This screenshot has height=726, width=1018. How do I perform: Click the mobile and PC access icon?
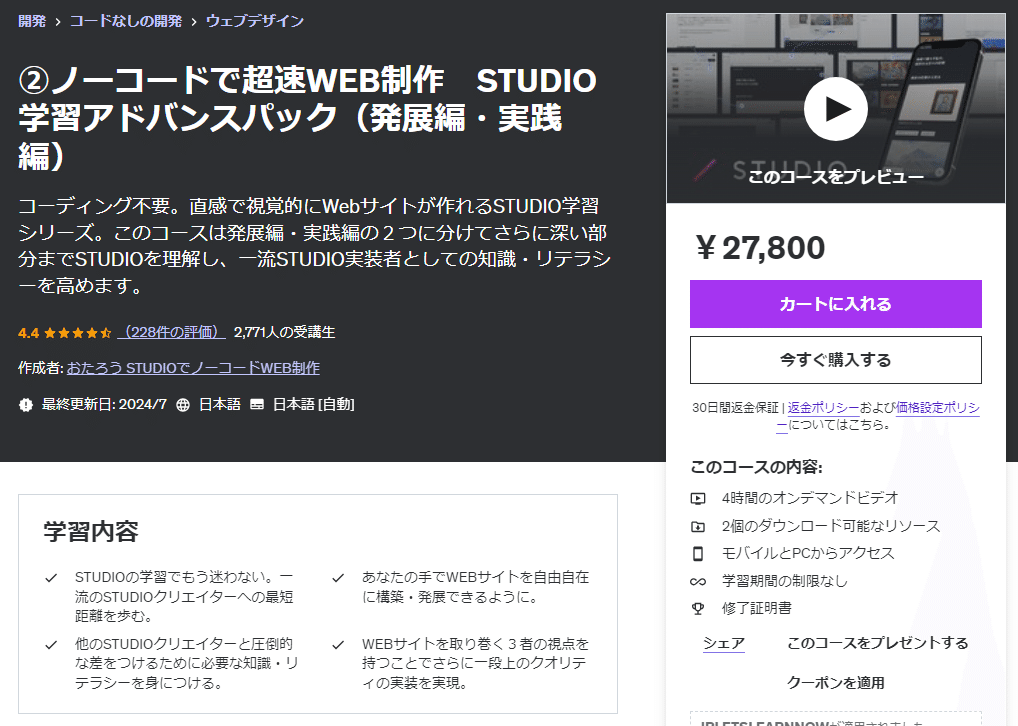tap(698, 551)
